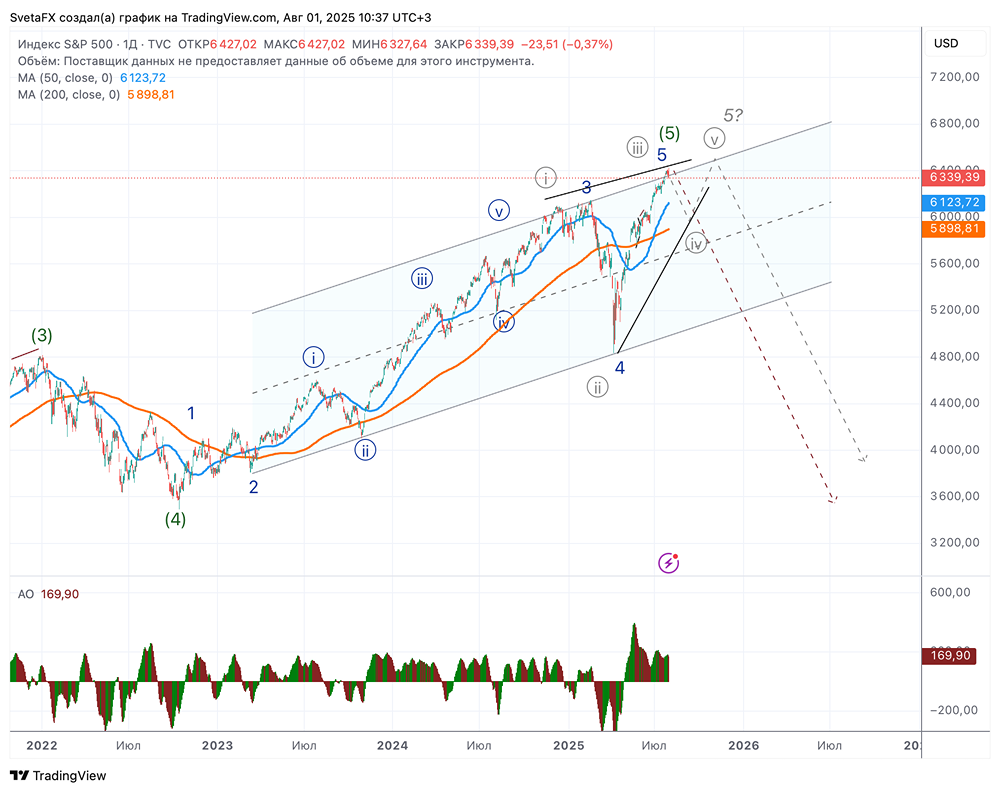Click the orange 5 898,81 MA price label

tap(952, 229)
